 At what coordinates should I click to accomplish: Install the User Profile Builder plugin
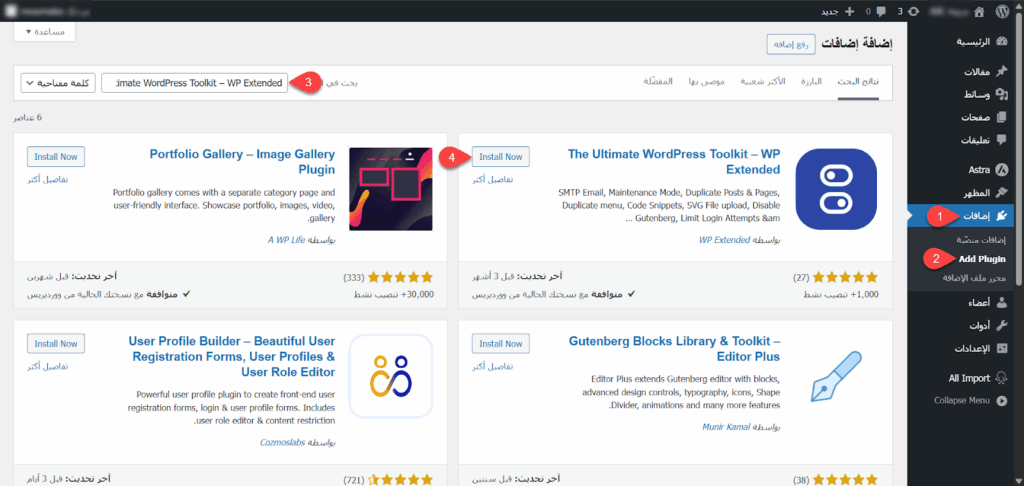click(x=56, y=344)
